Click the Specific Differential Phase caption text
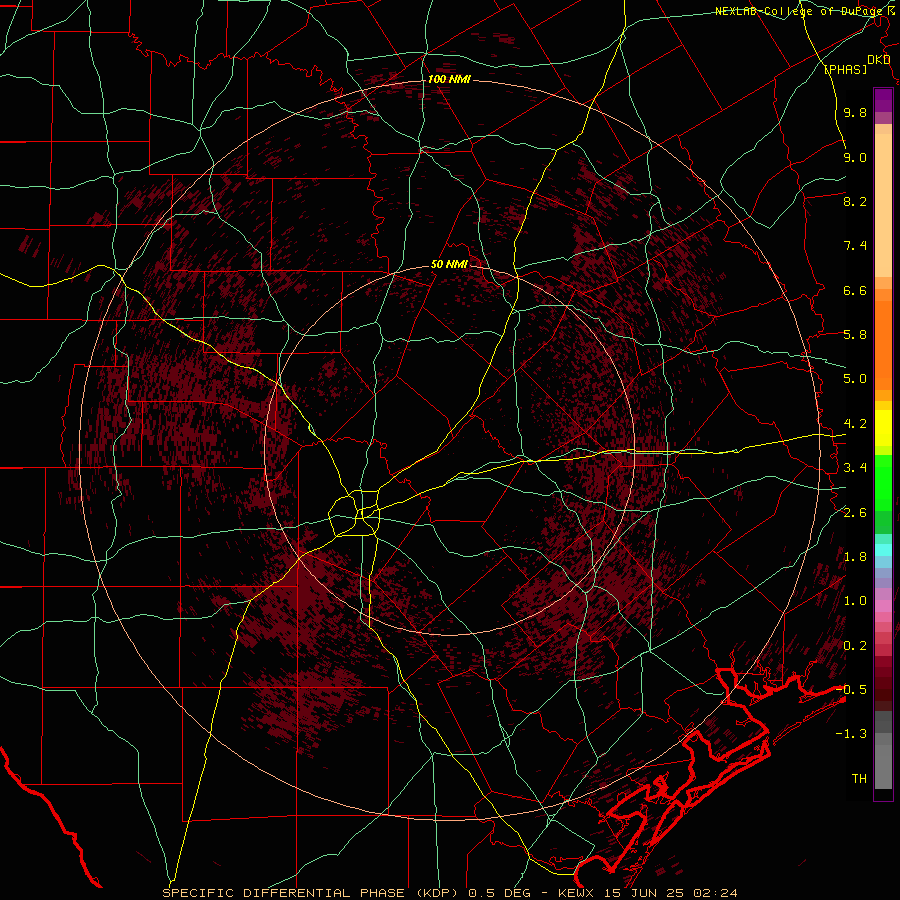Image resolution: width=900 pixels, height=900 pixels. pyautogui.click(x=450, y=893)
